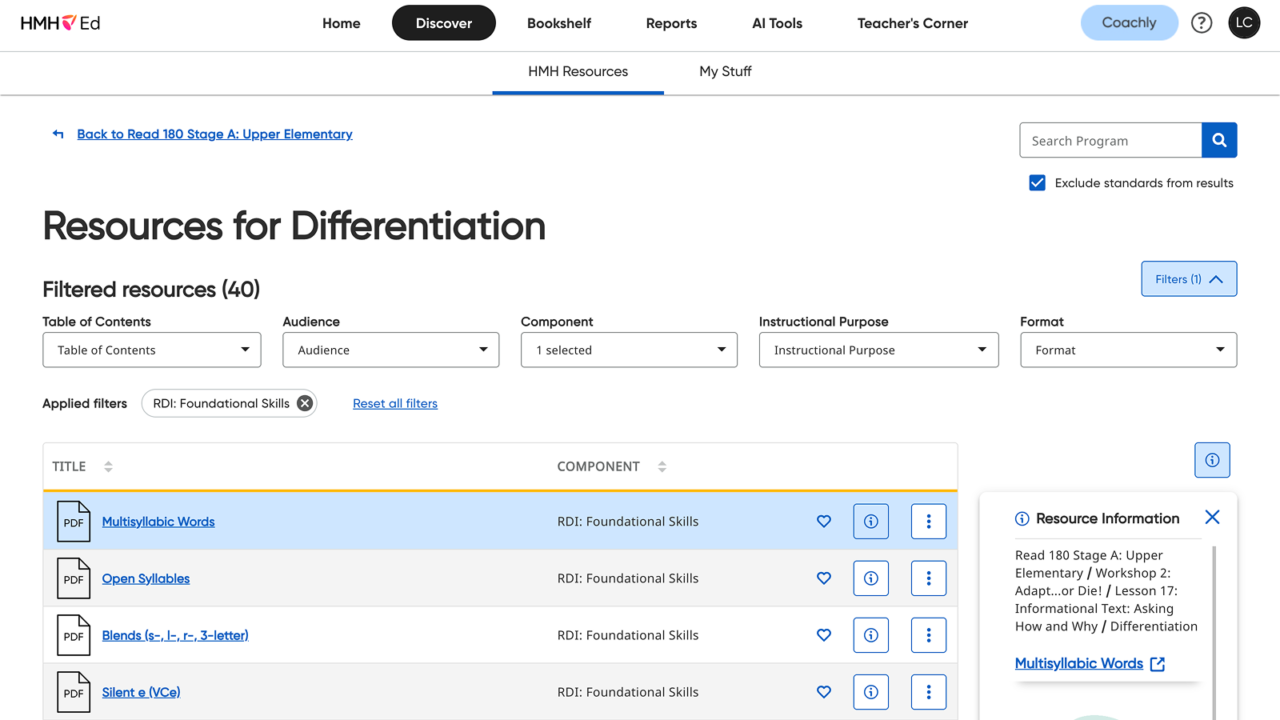Open Multisyllabic Words in new tab via external link icon
Viewport: 1280px width, 720px height.
point(1157,663)
